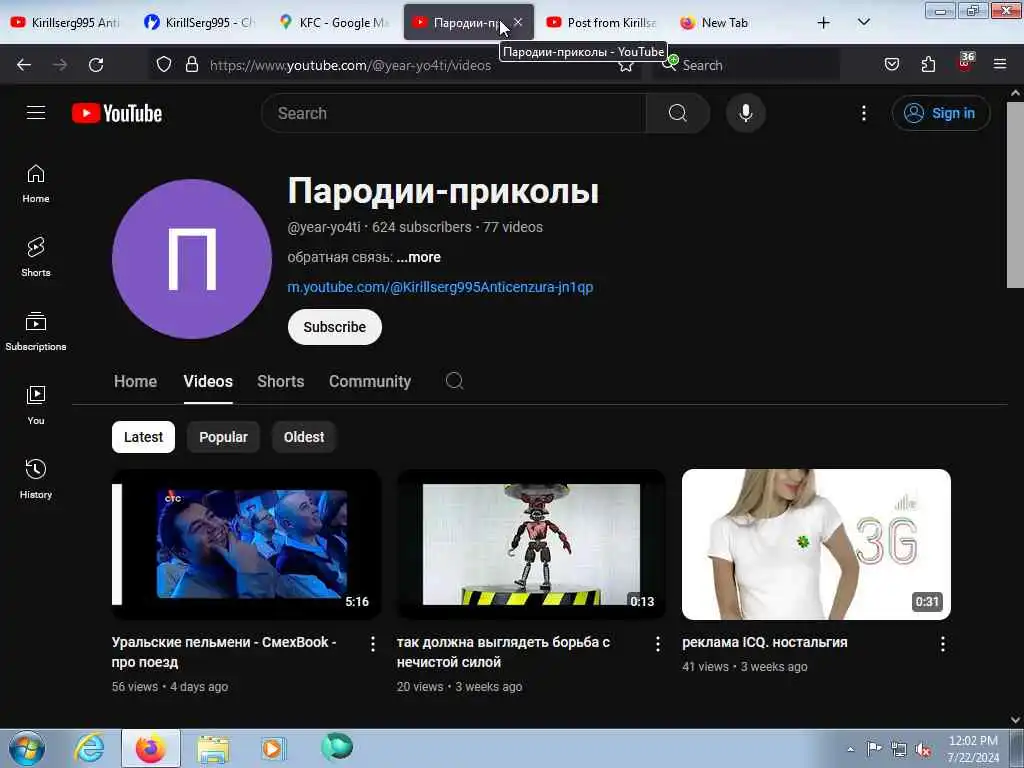Open the Firefox extensions puzzle icon
This screenshot has width=1024, height=768.
(928, 64)
